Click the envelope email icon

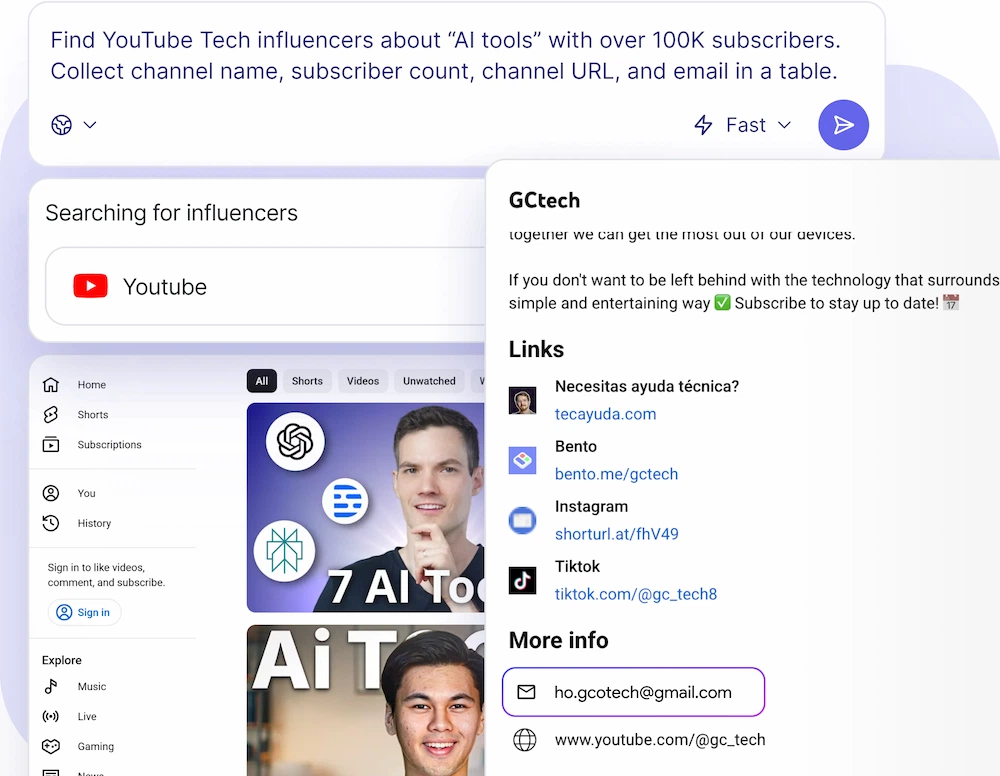526,692
